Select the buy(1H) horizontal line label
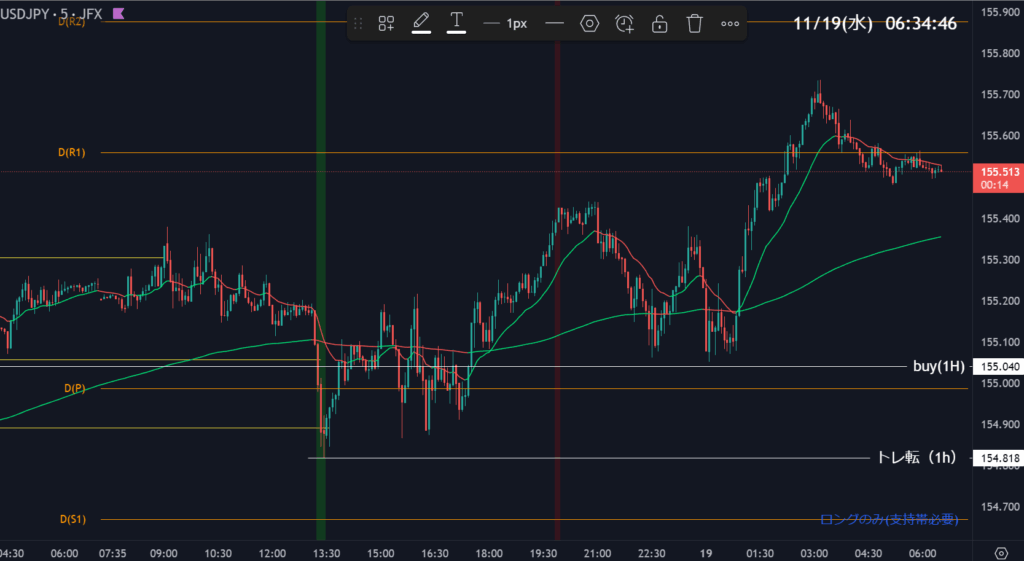This screenshot has width=1024, height=561. pyautogui.click(x=938, y=366)
